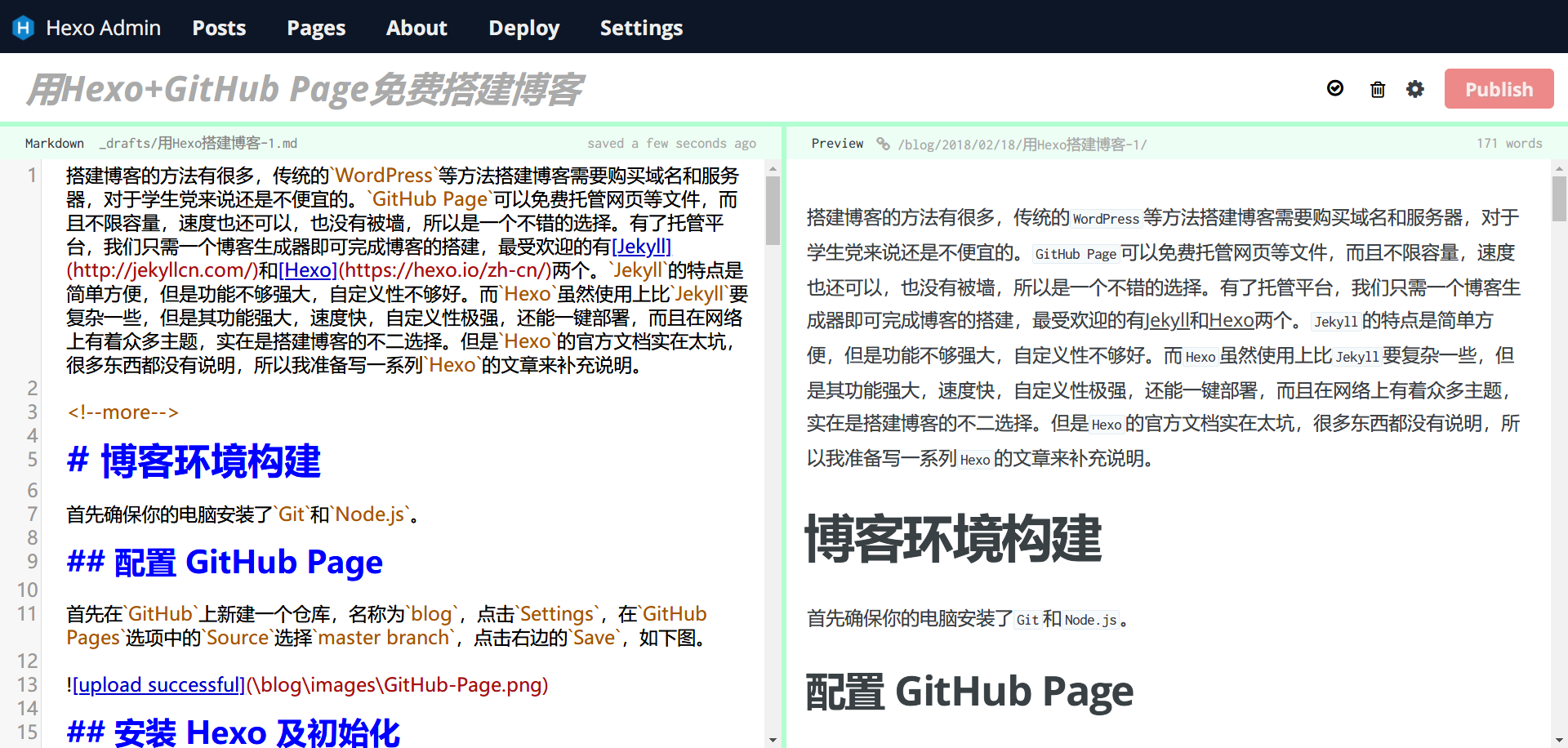The image size is (1568, 748).
Task: Delete the post with the trash icon
Action: (1377, 89)
